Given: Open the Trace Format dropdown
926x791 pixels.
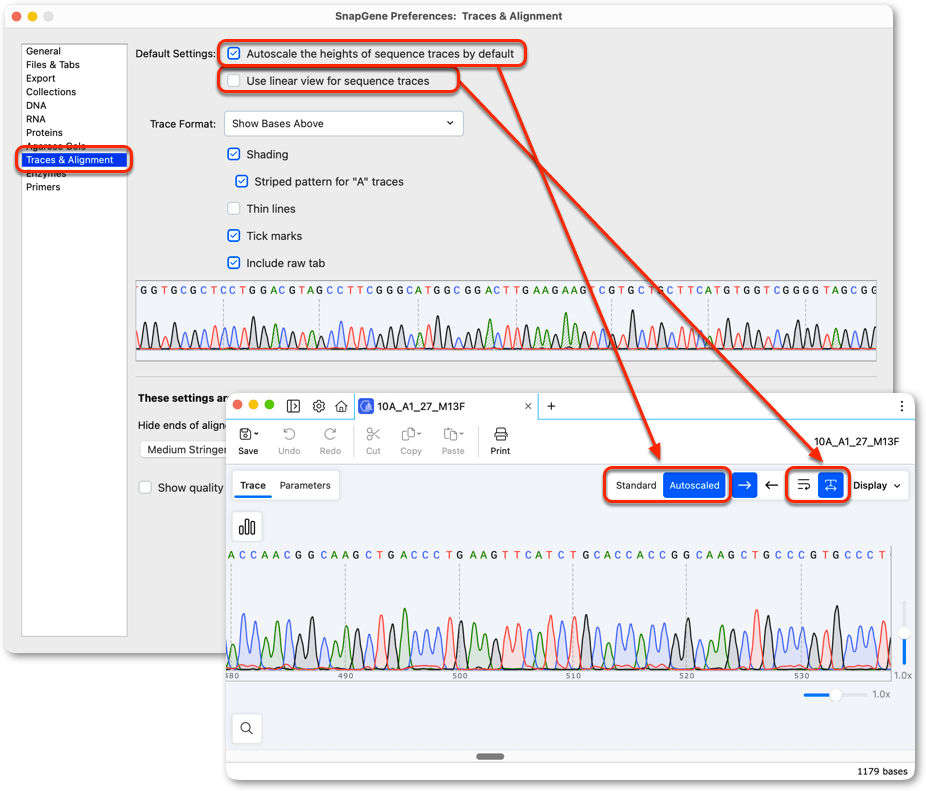Looking at the screenshot, I should 344,123.
